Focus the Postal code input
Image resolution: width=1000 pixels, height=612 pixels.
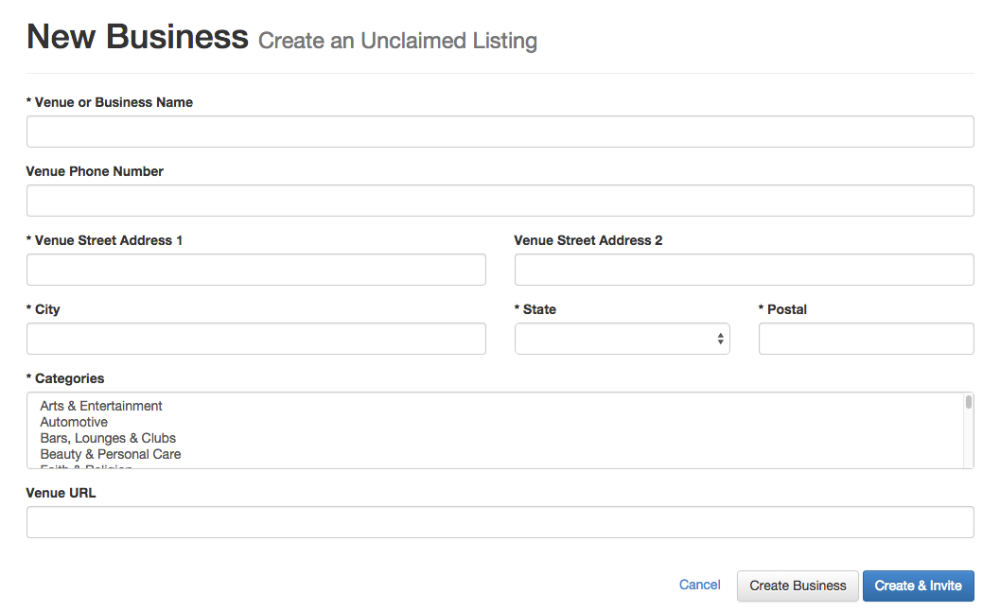[x=866, y=339]
